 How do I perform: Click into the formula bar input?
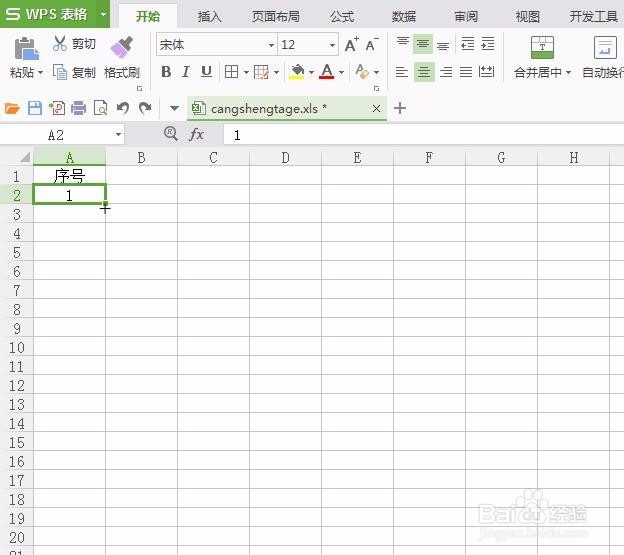click(x=423, y=134)
